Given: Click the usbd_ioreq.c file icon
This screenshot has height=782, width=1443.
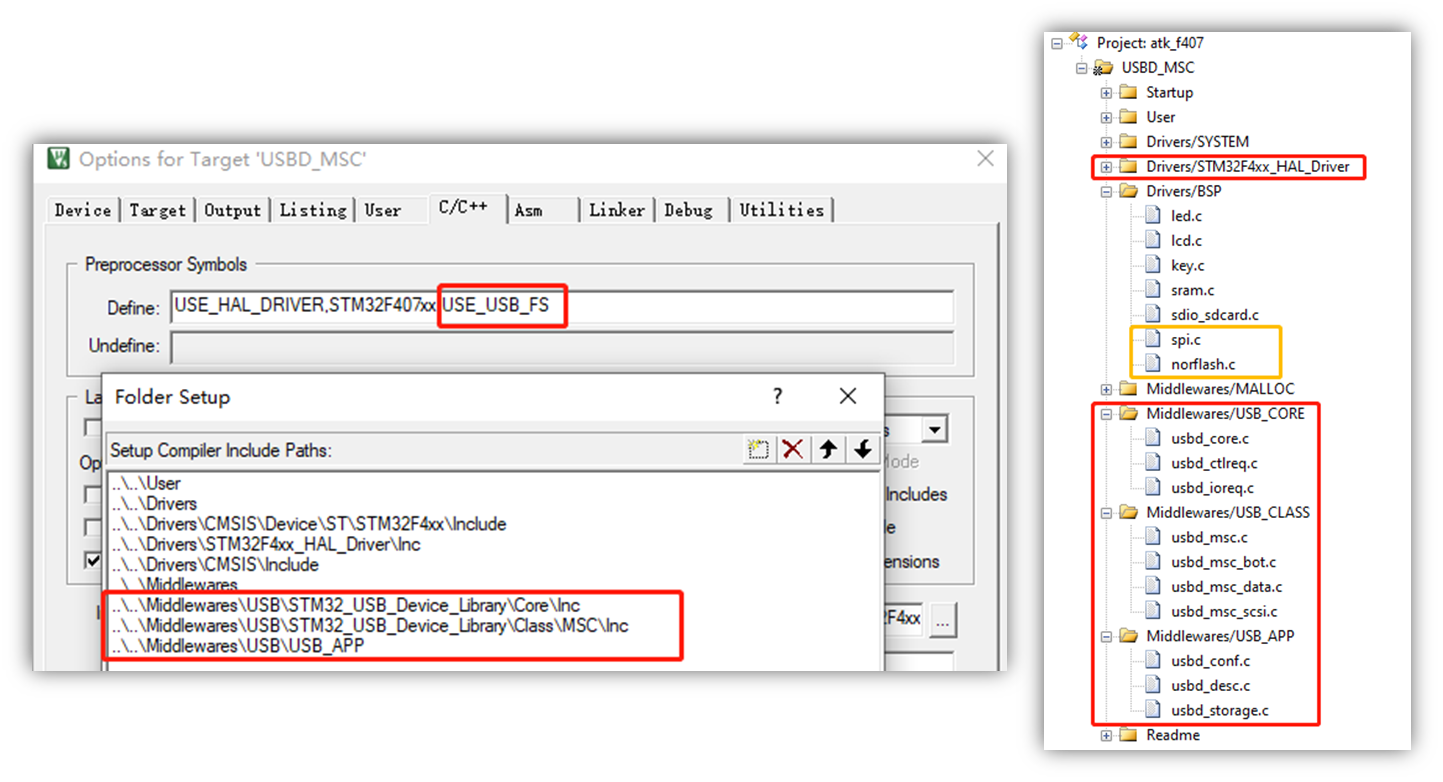Looking at the screenshot, I should pyautogui.click(x=1153, y=488).
